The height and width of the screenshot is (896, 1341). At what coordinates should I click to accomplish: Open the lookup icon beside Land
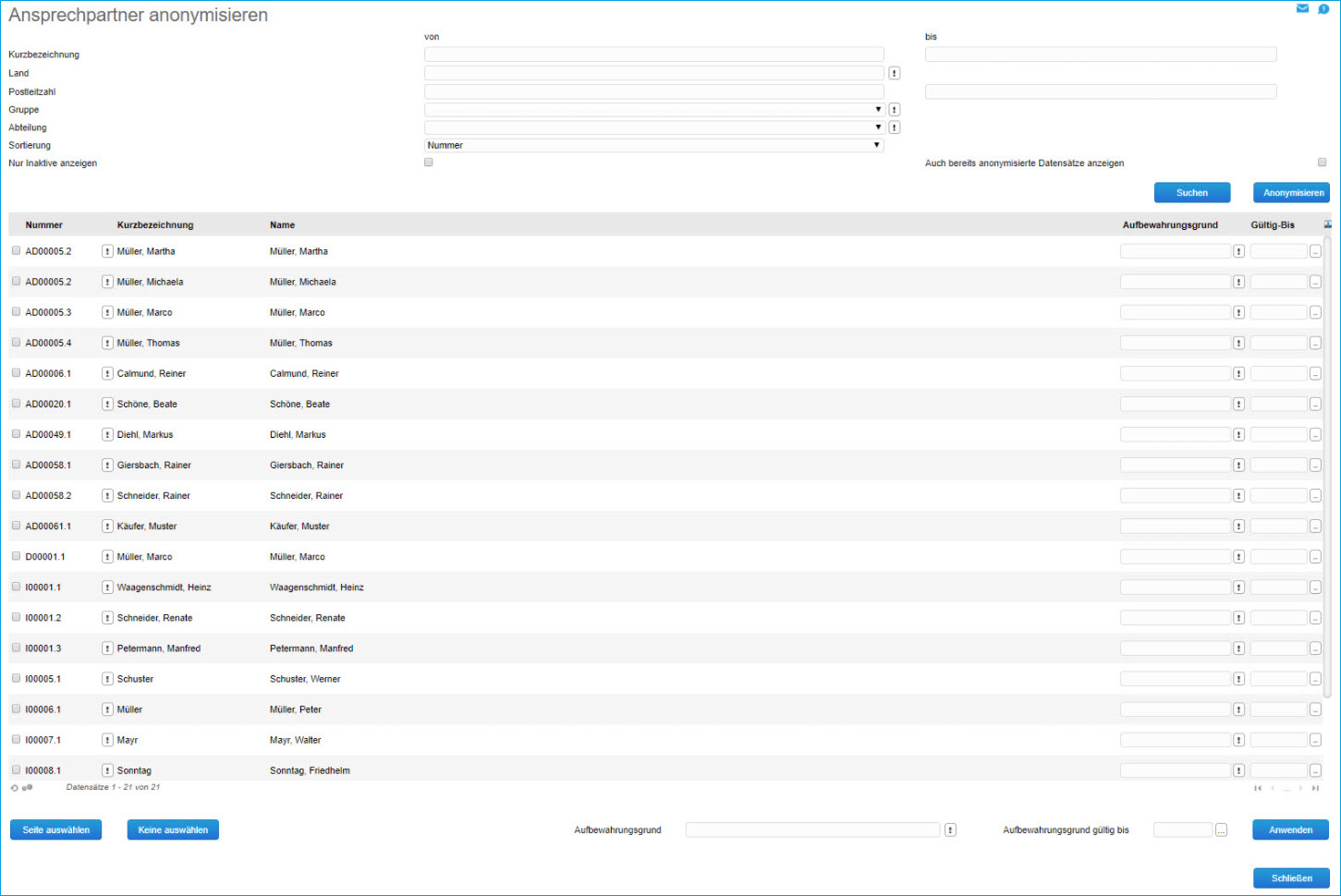click(895, 73)
